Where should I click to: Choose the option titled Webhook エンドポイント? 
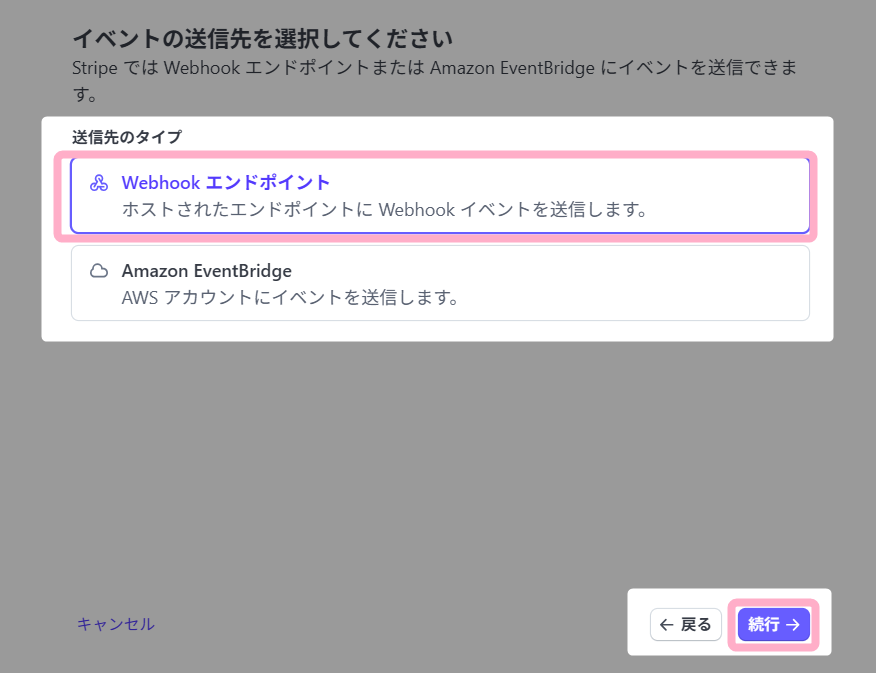point(226,183)
